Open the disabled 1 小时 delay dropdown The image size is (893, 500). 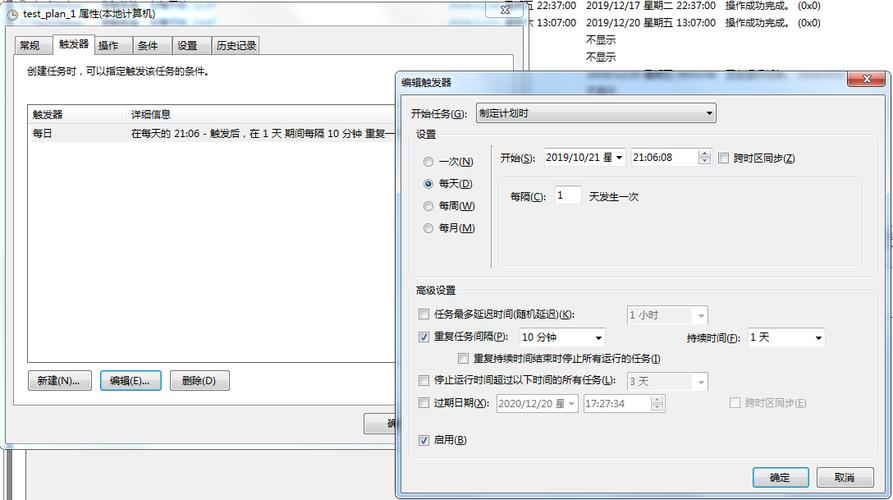(x=667, y=315)
